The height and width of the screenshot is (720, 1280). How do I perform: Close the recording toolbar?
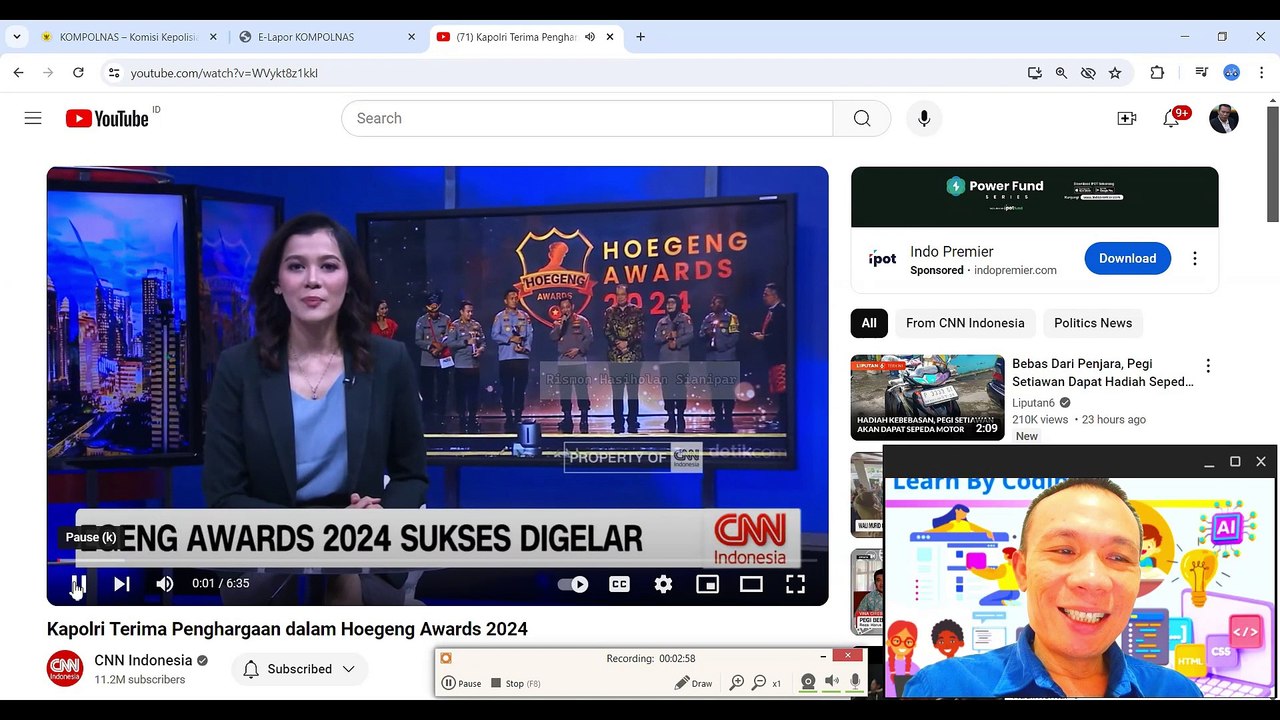click(847, 656)
